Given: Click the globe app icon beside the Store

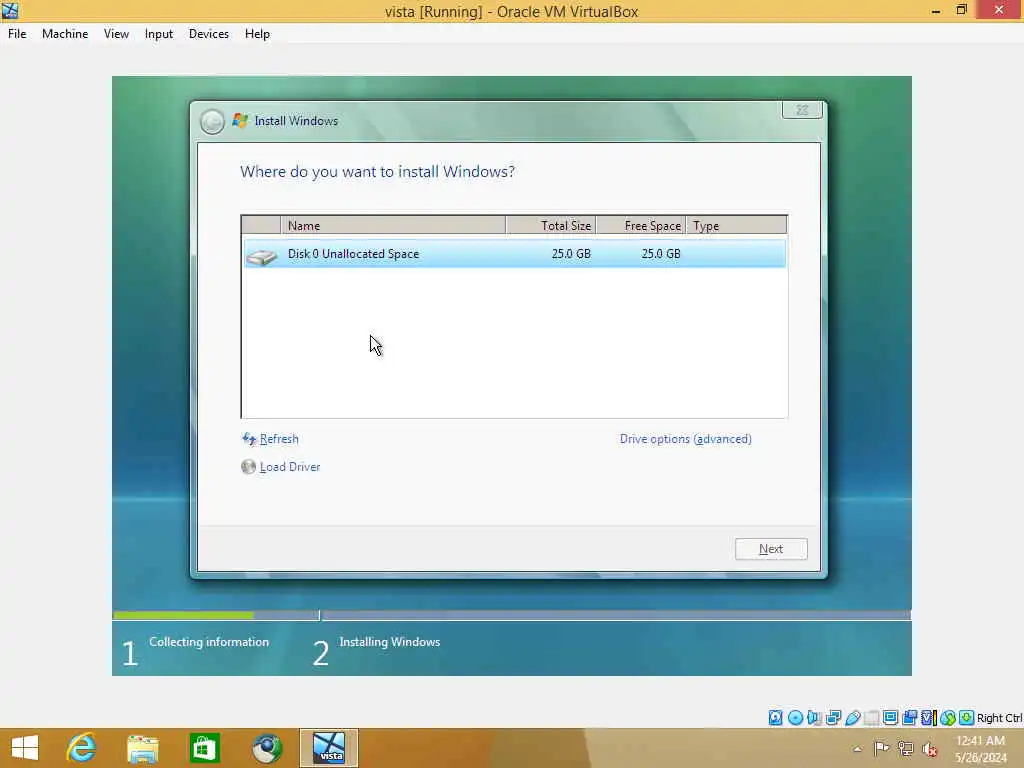Looking at the screenshot, I should tap(267, 748).
